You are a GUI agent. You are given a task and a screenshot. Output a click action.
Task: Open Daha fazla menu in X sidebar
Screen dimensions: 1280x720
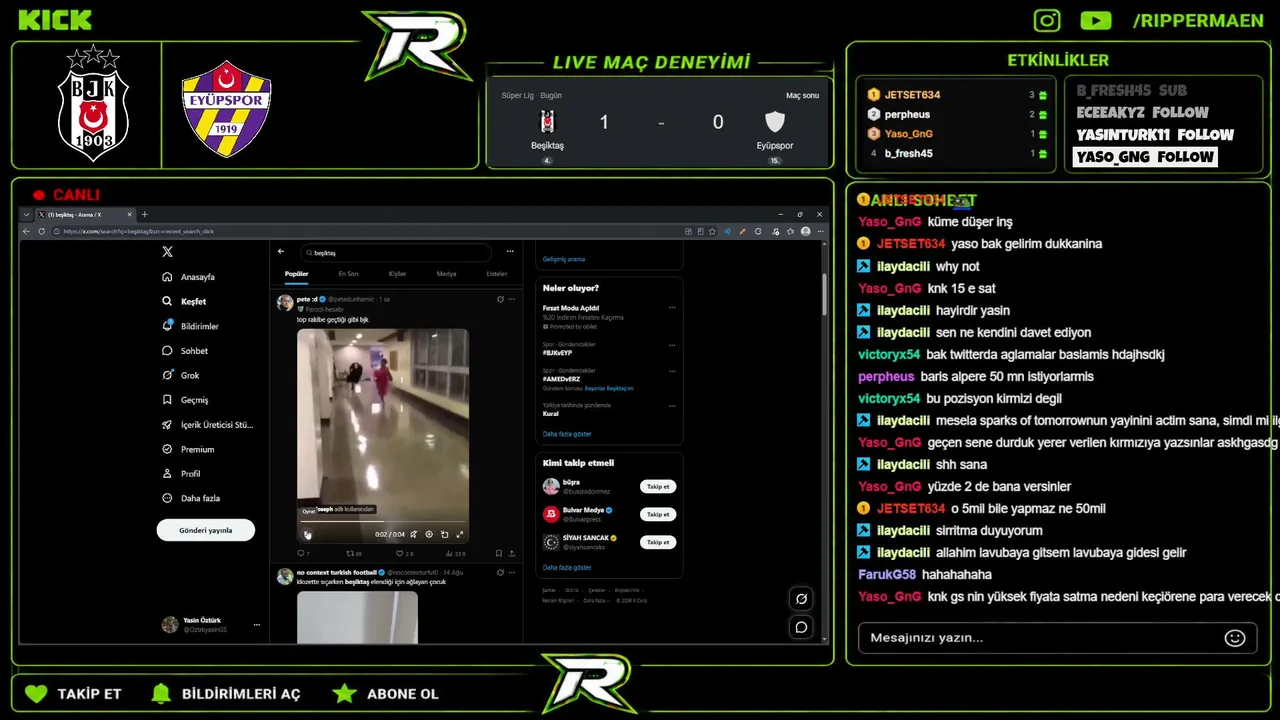[x=191, y=498]
